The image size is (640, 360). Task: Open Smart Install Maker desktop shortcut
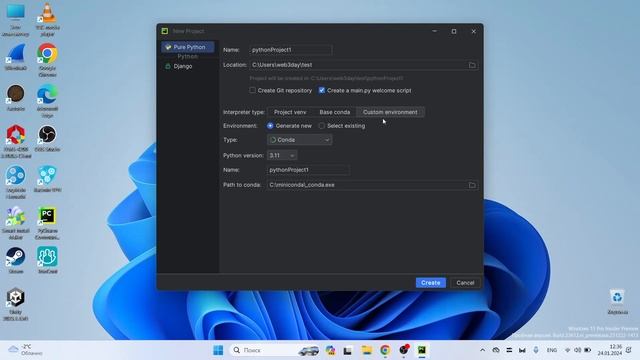tap(16, 223)
